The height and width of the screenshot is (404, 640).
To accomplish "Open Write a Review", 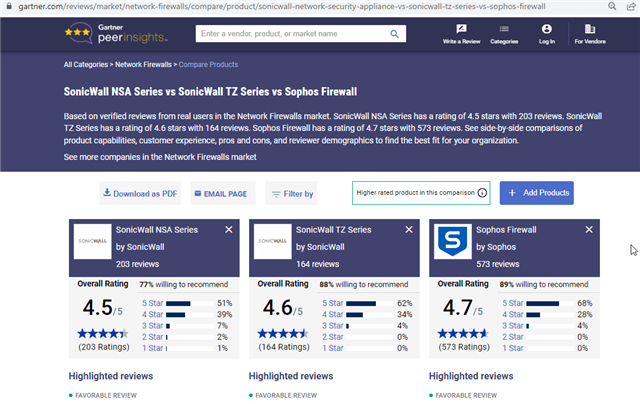I will tap(461, 34).
